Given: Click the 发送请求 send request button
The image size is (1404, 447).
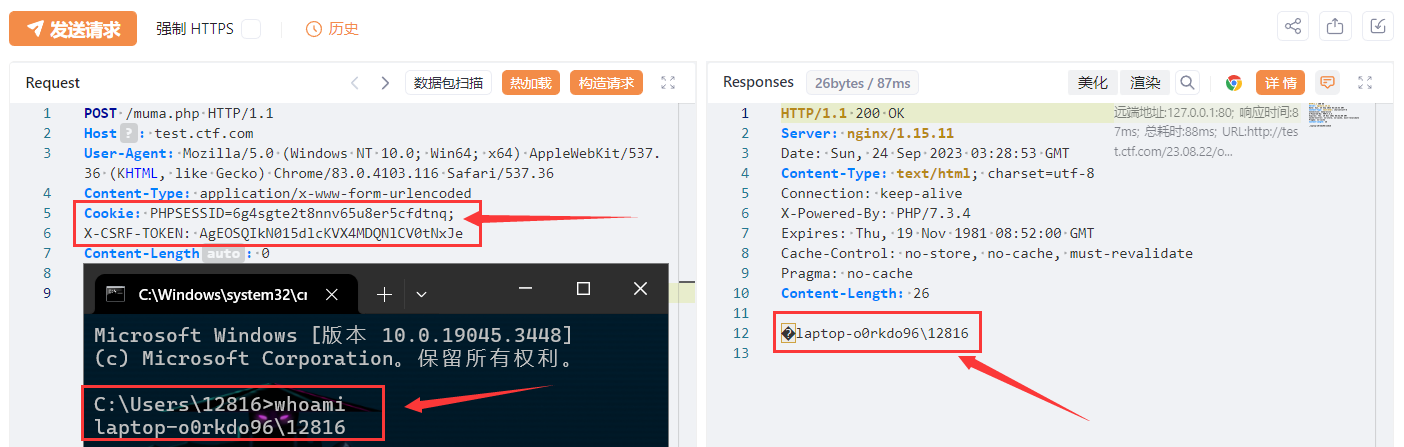Looking at the screenshot, I should point(73,28).
